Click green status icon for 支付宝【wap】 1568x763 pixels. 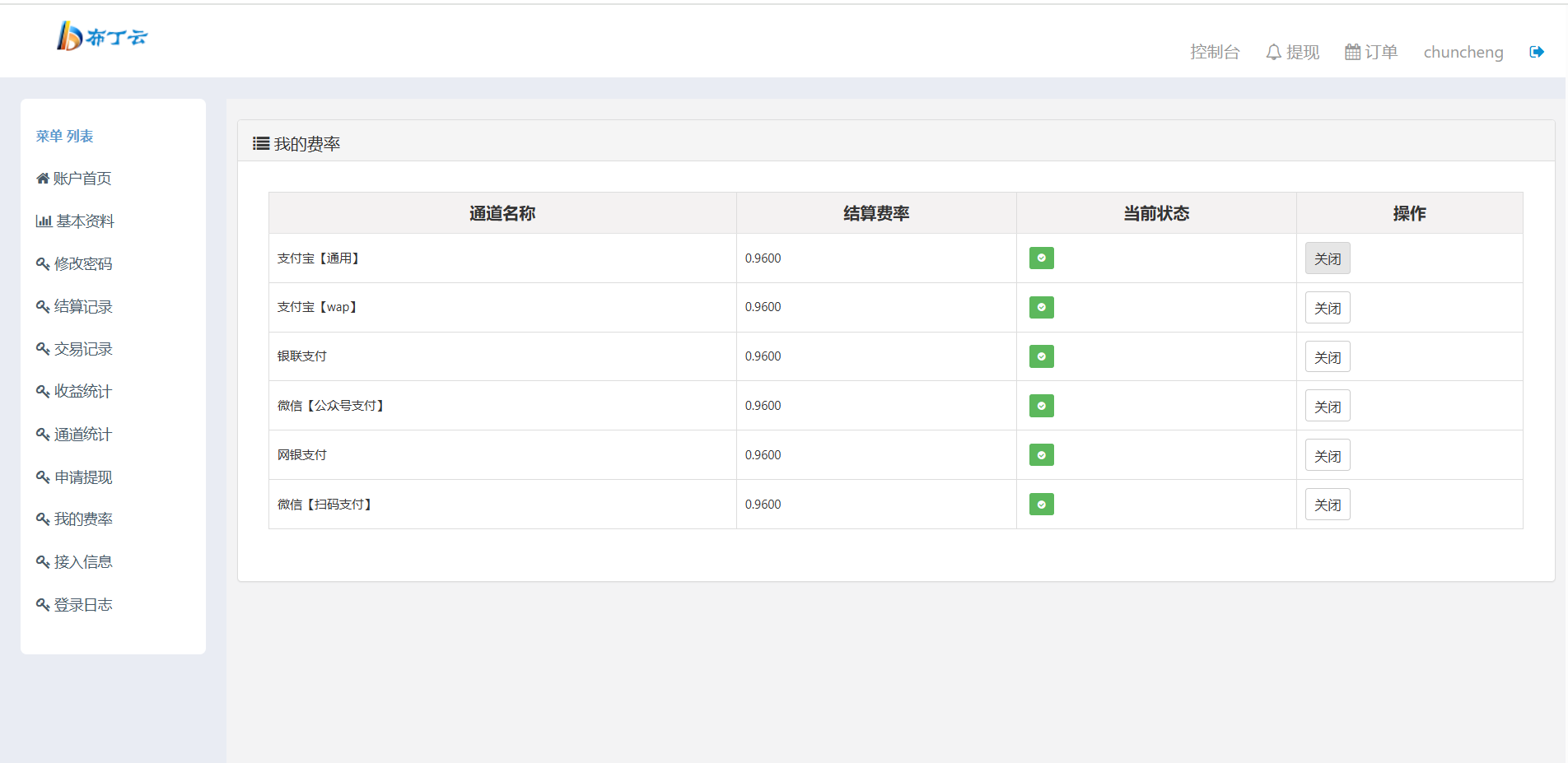(x=1041, y=308)
